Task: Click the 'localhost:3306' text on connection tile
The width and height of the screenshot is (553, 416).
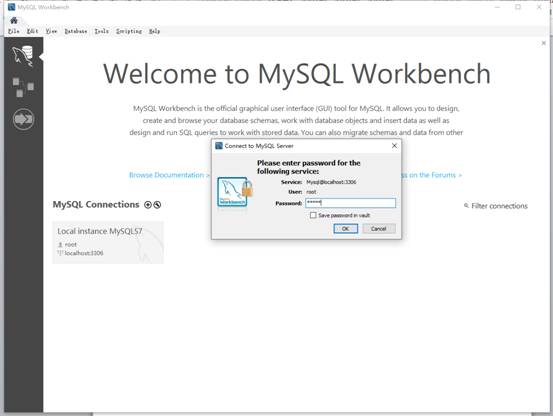Action: click(x=84, y=253)
